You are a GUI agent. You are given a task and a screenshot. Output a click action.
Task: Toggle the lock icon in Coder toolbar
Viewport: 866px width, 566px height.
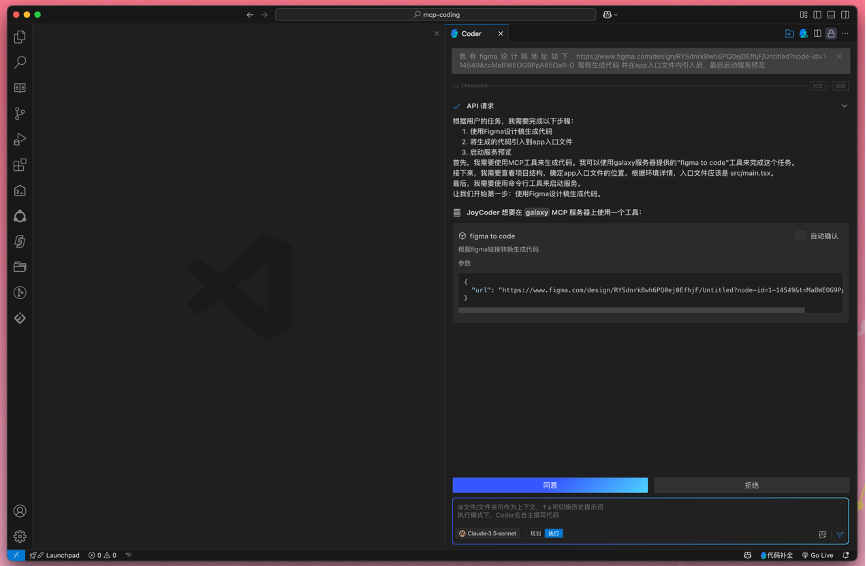831,34
